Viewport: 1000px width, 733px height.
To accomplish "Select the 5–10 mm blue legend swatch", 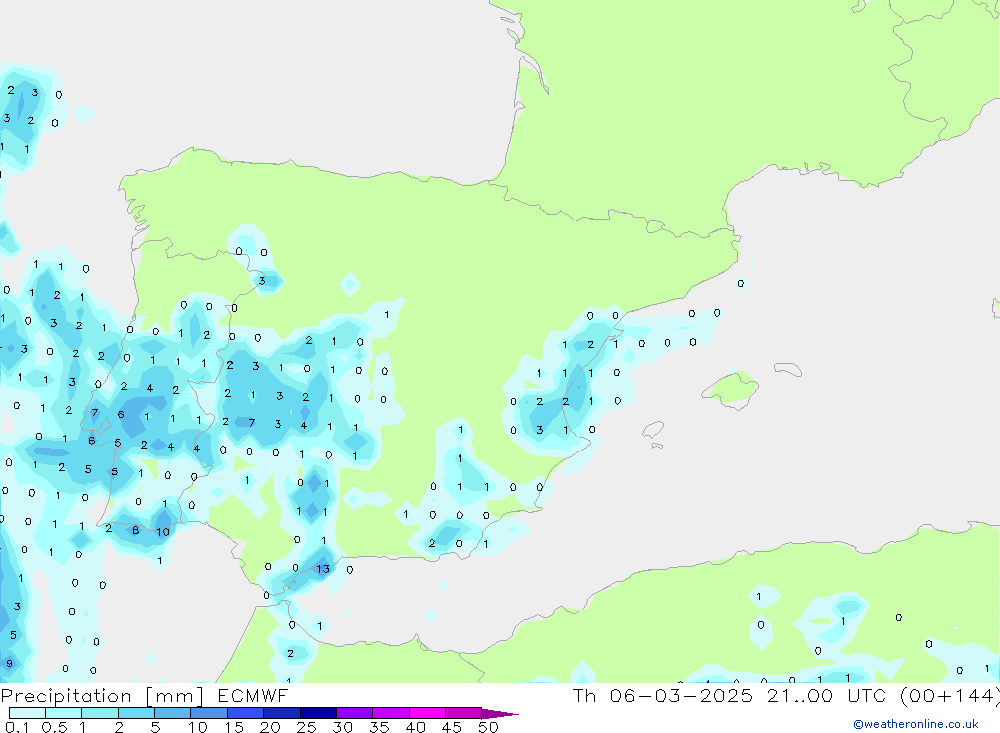I will tap(173, 713).
